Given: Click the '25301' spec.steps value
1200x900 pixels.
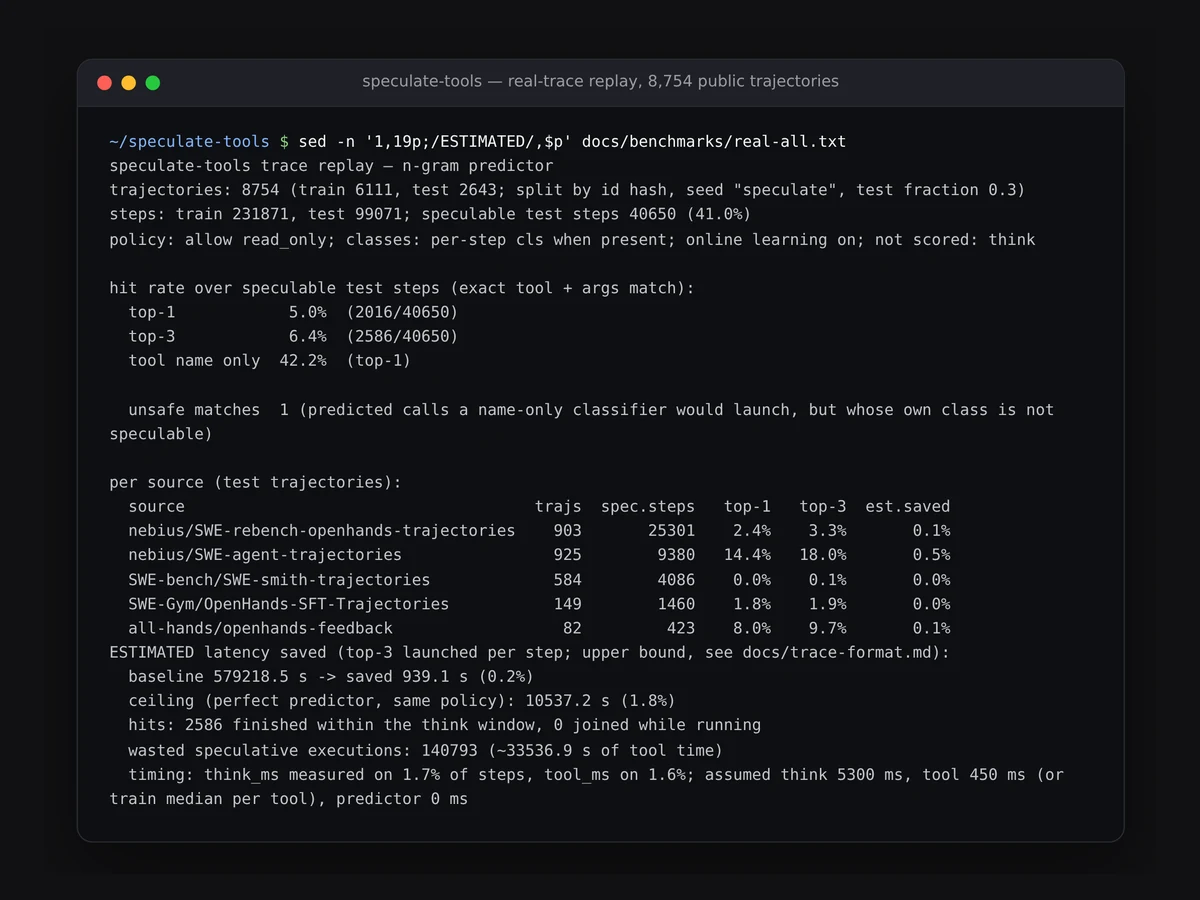Looking at the screenshot, I should pos(670,530).
